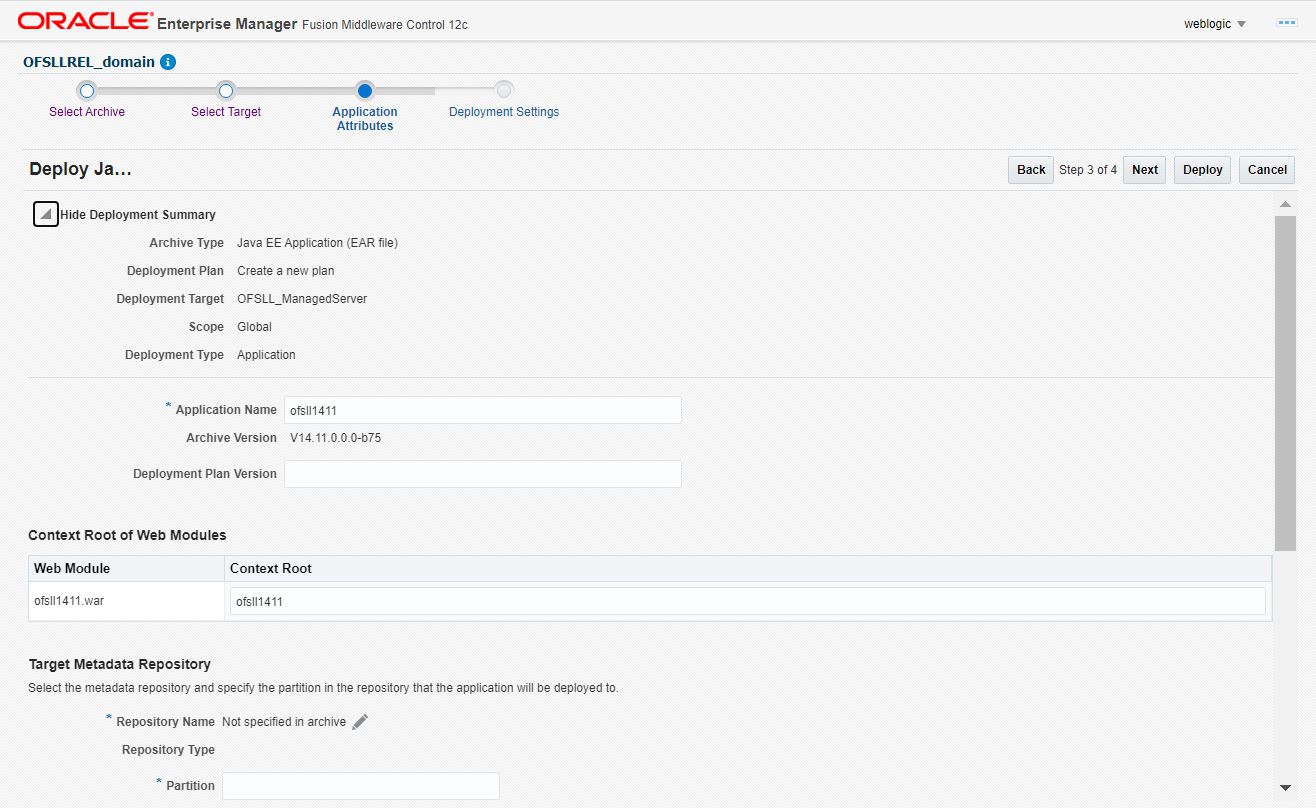This screenshot has height=808, width=1316.
Task: Click the Back button
Action: coord(1031,170)
